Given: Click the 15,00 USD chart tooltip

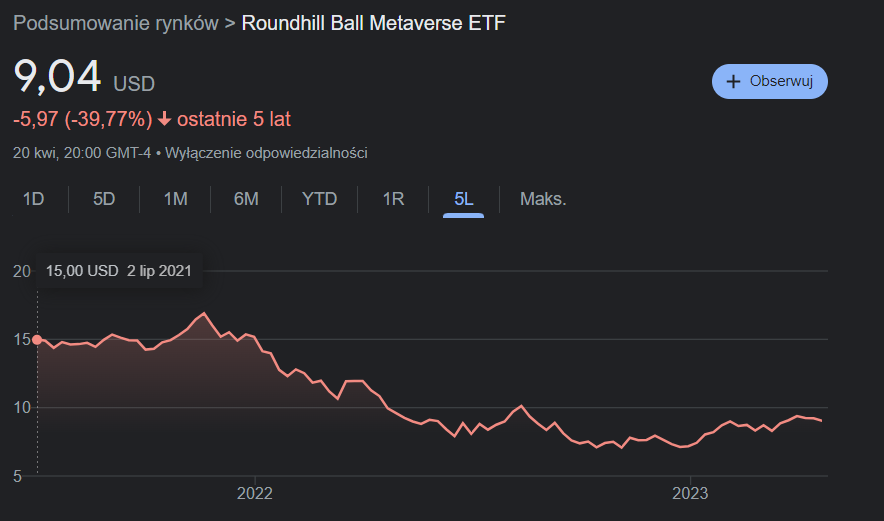Looking at the screenshot, I should point(119,270).
